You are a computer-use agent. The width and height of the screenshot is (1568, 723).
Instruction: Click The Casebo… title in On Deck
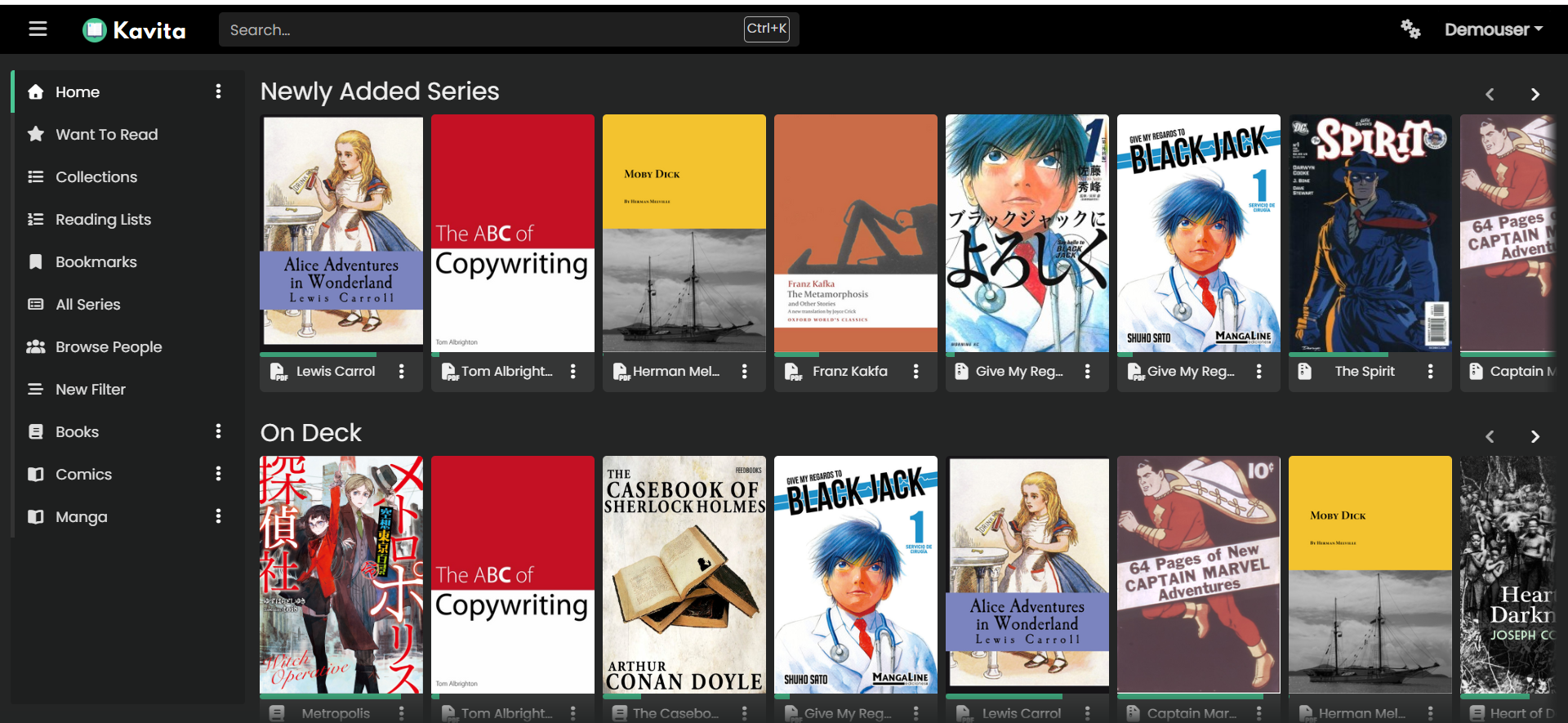(x=676, y=713)
